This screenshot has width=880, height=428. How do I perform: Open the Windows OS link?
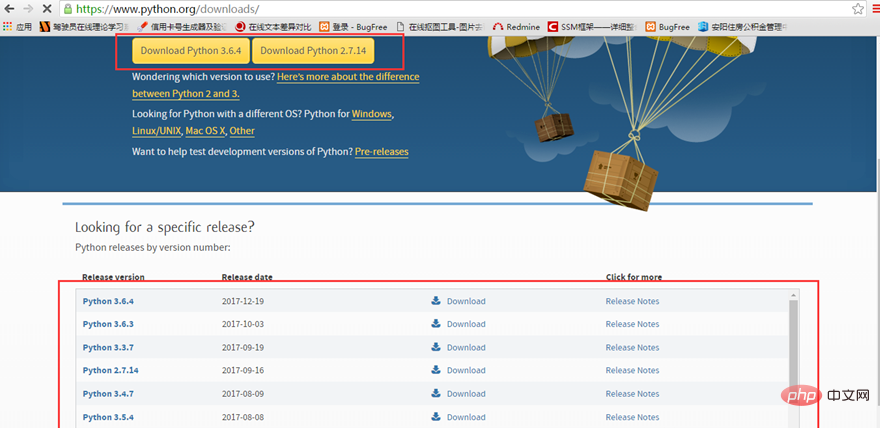[372, 114]
